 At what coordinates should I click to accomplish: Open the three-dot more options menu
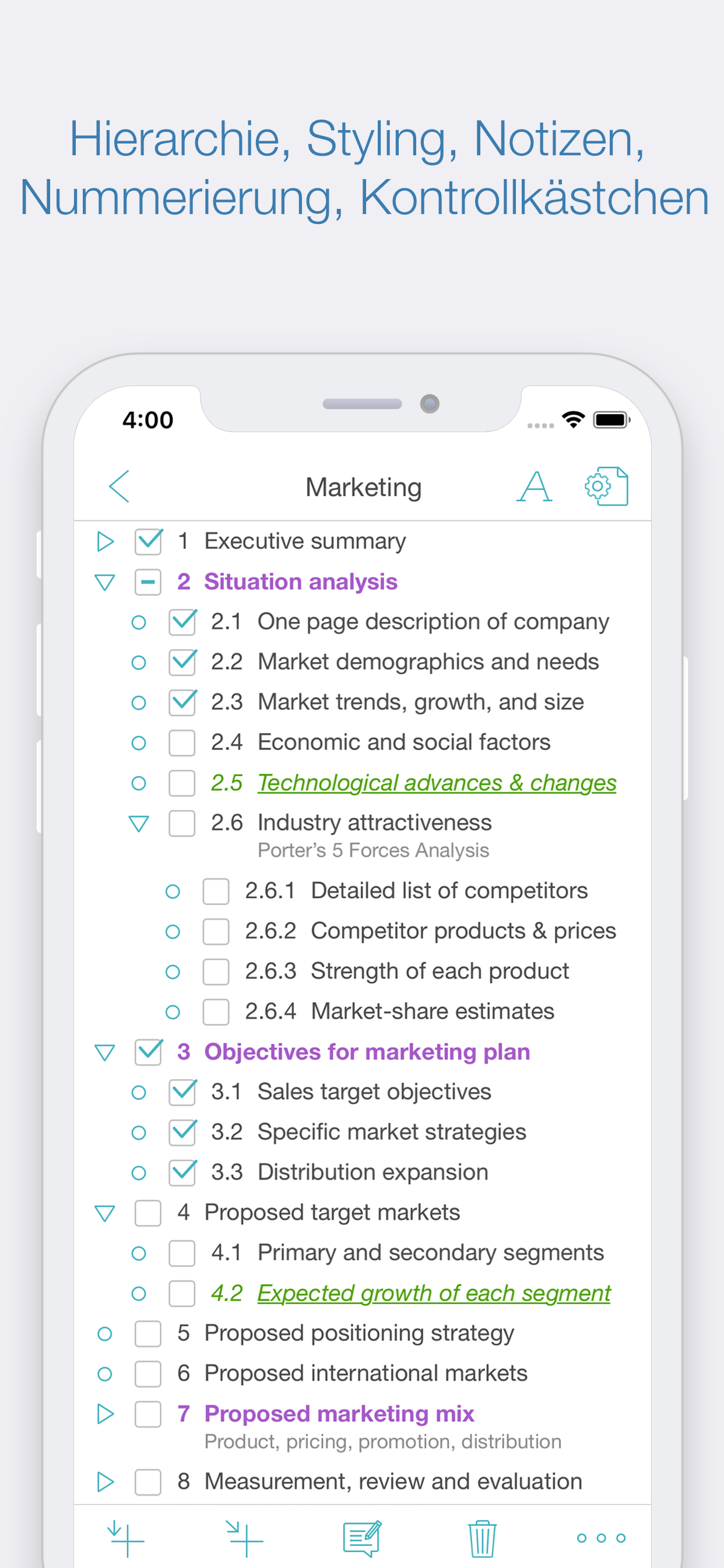pyautogui.click(x=600, y=1538)
